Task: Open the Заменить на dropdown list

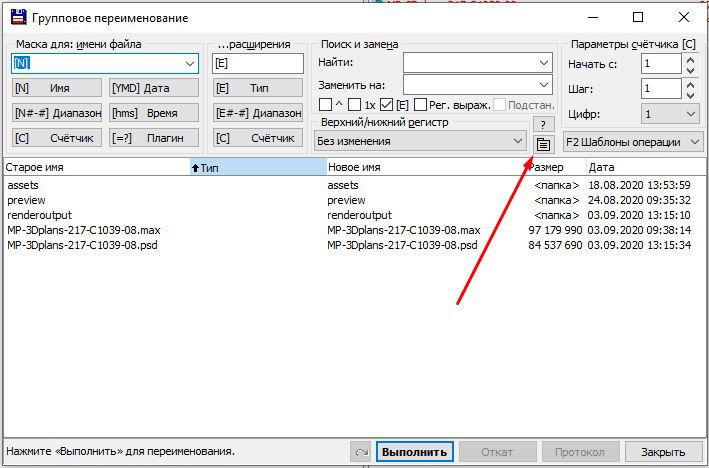Action: (544, 85)
